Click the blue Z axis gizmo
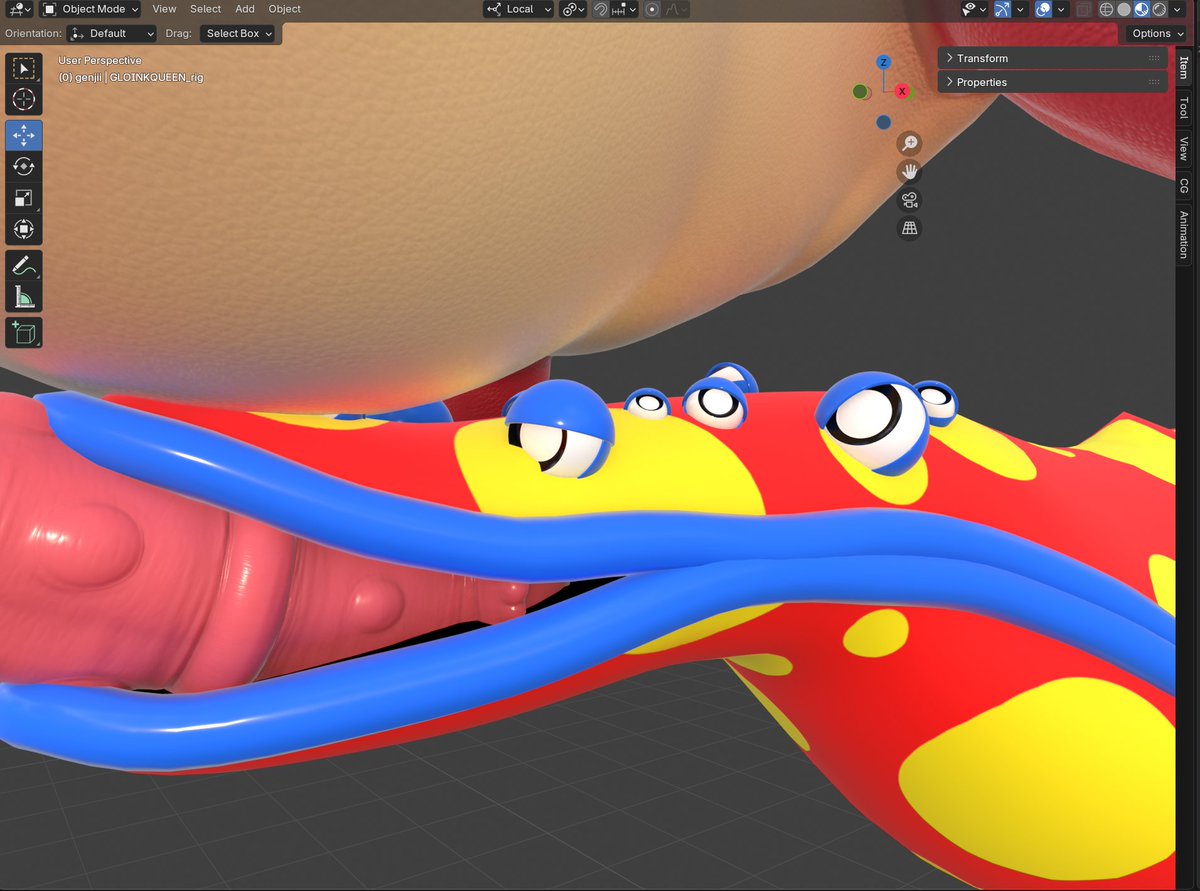Screen dimensions: 1200x891 pyautogui.click(x=883, y=62)
